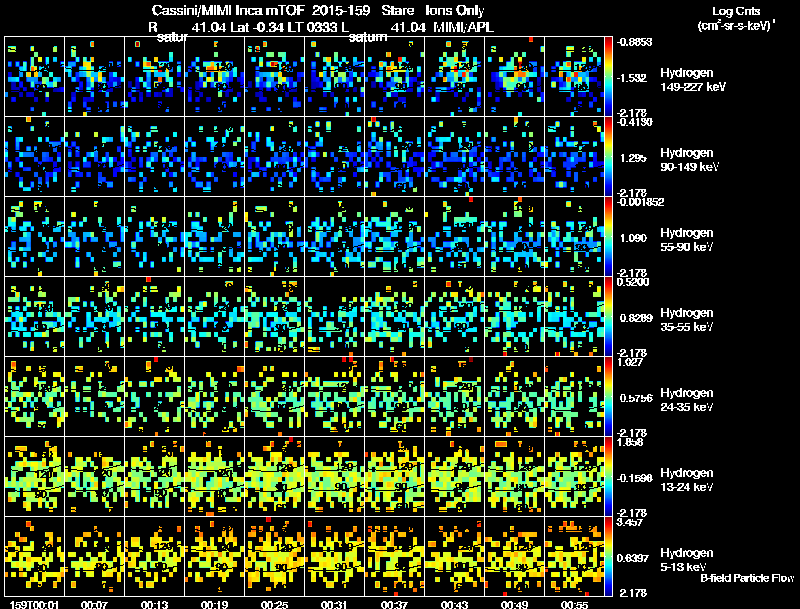Open the 00:01 panel in 149-227 keV row
The width and height of the screenshot is (800, 609).
[34, 77]
